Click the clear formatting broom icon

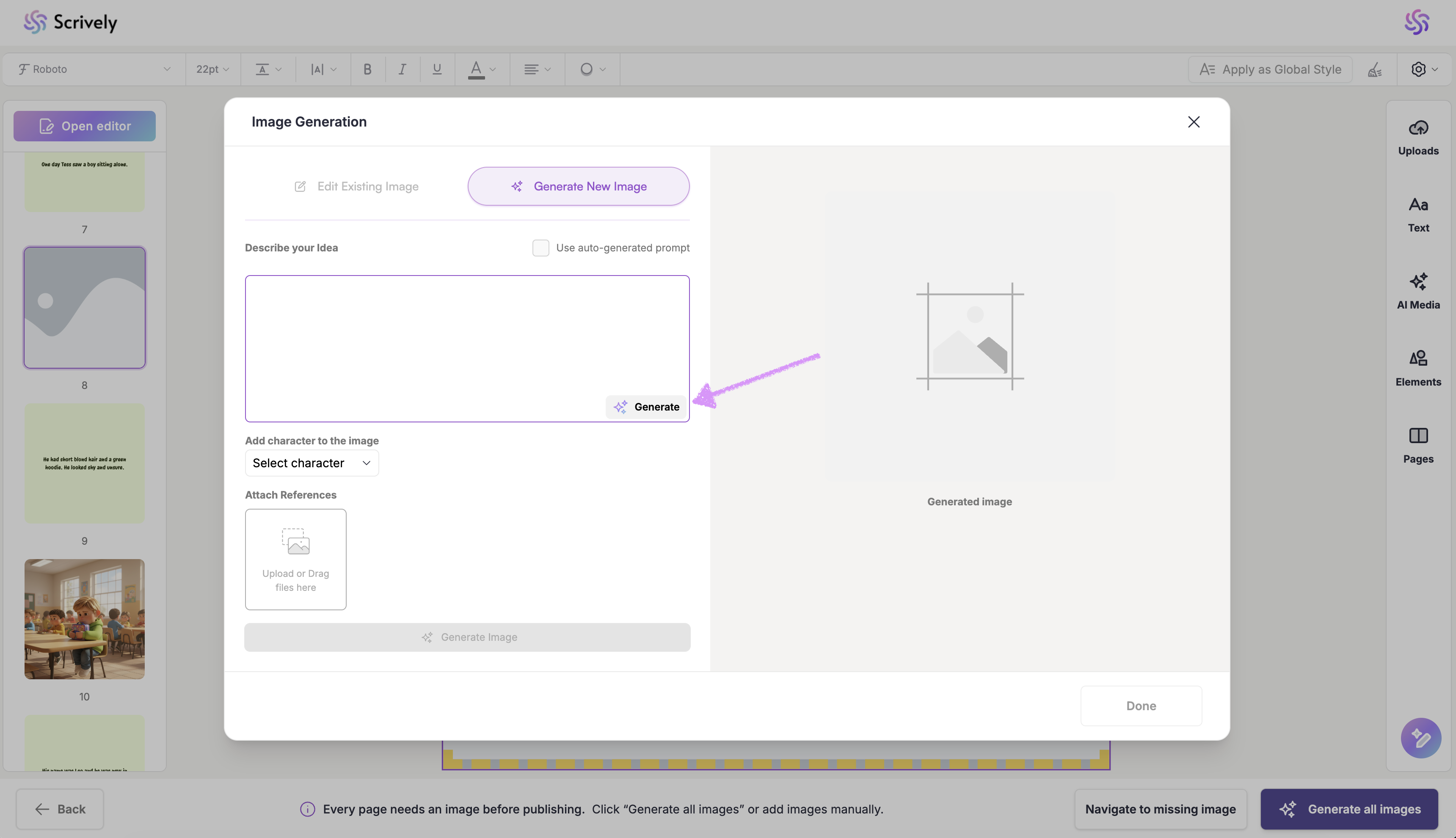coord(1375,70)
